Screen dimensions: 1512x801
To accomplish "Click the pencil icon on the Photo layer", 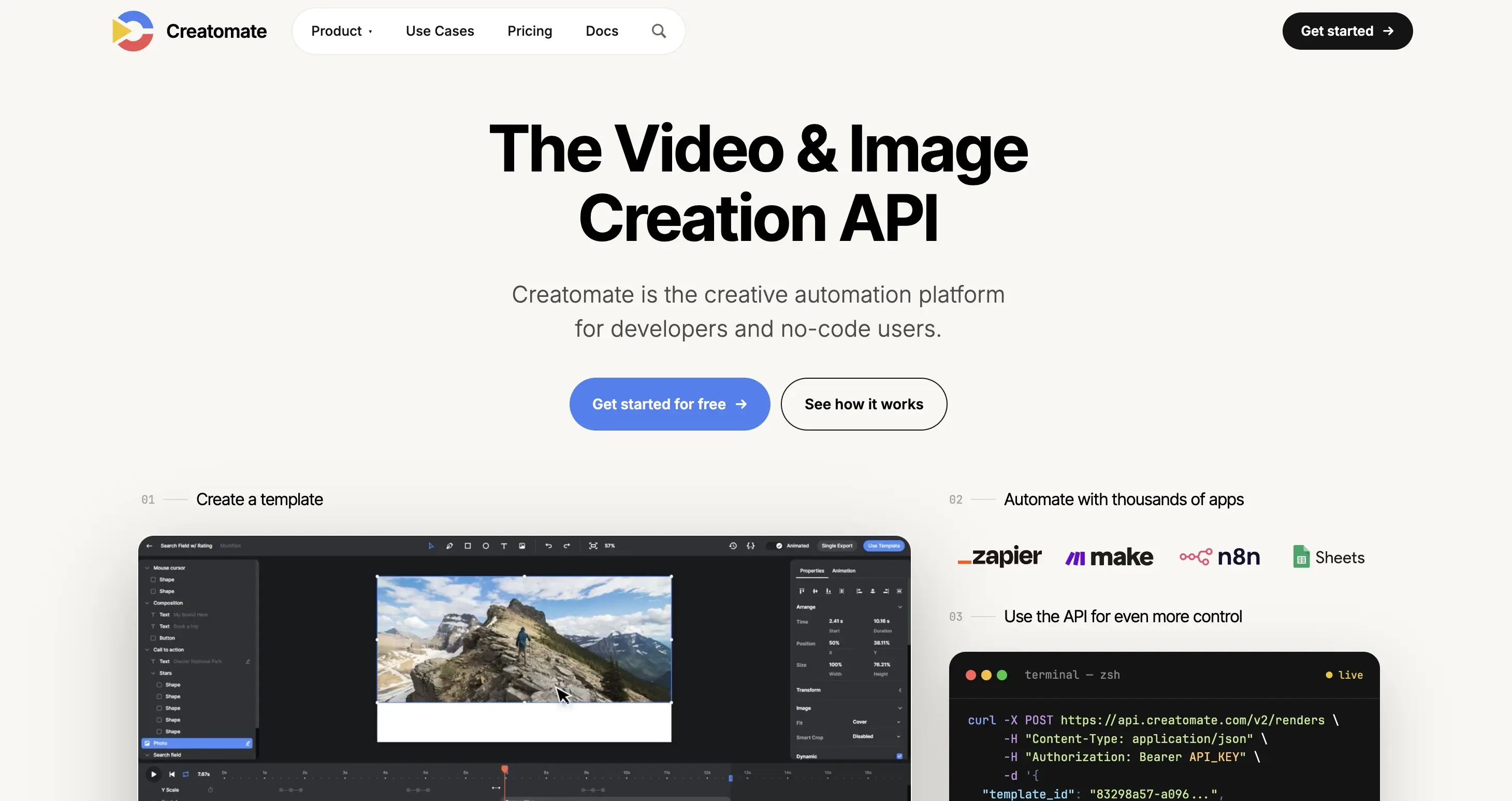I will tap(248, 743).
